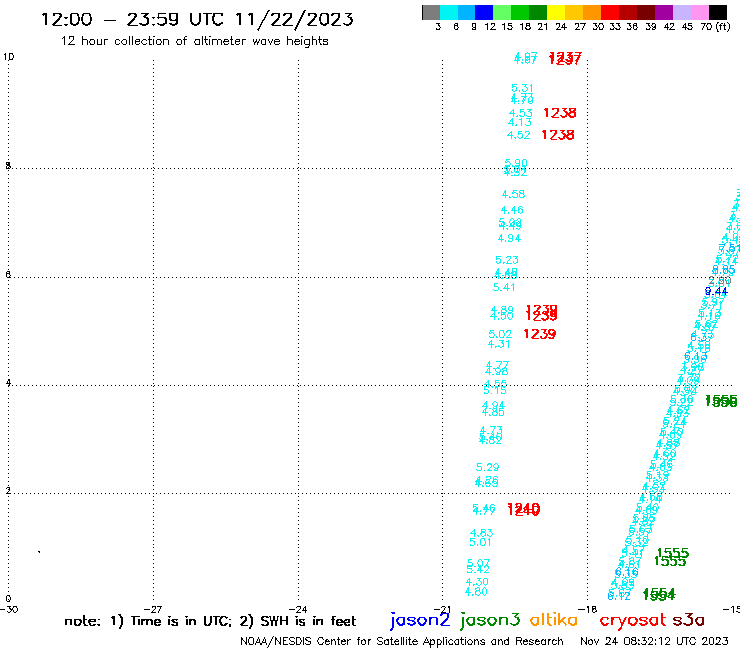Image resolution: width=740 pixels, height=650 pixels.
Task: Click wave height value '6.16'
Action: (627, 573)
